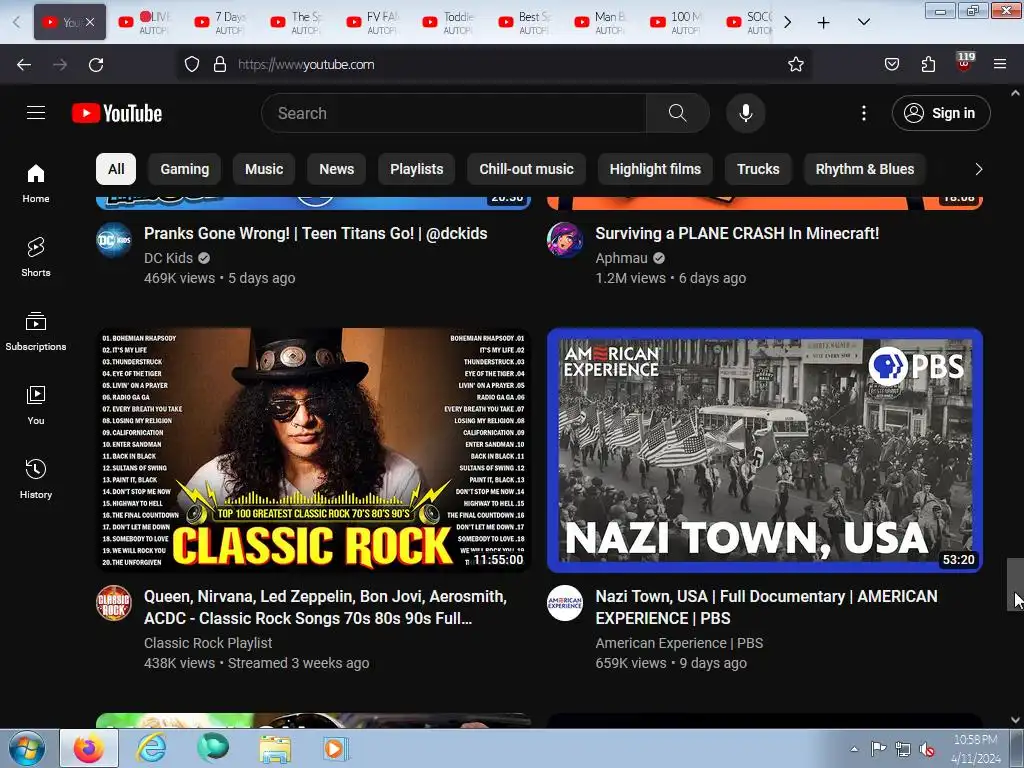Open Windows Explorer folder on taskbar
1024x768 pixels.
275,748
